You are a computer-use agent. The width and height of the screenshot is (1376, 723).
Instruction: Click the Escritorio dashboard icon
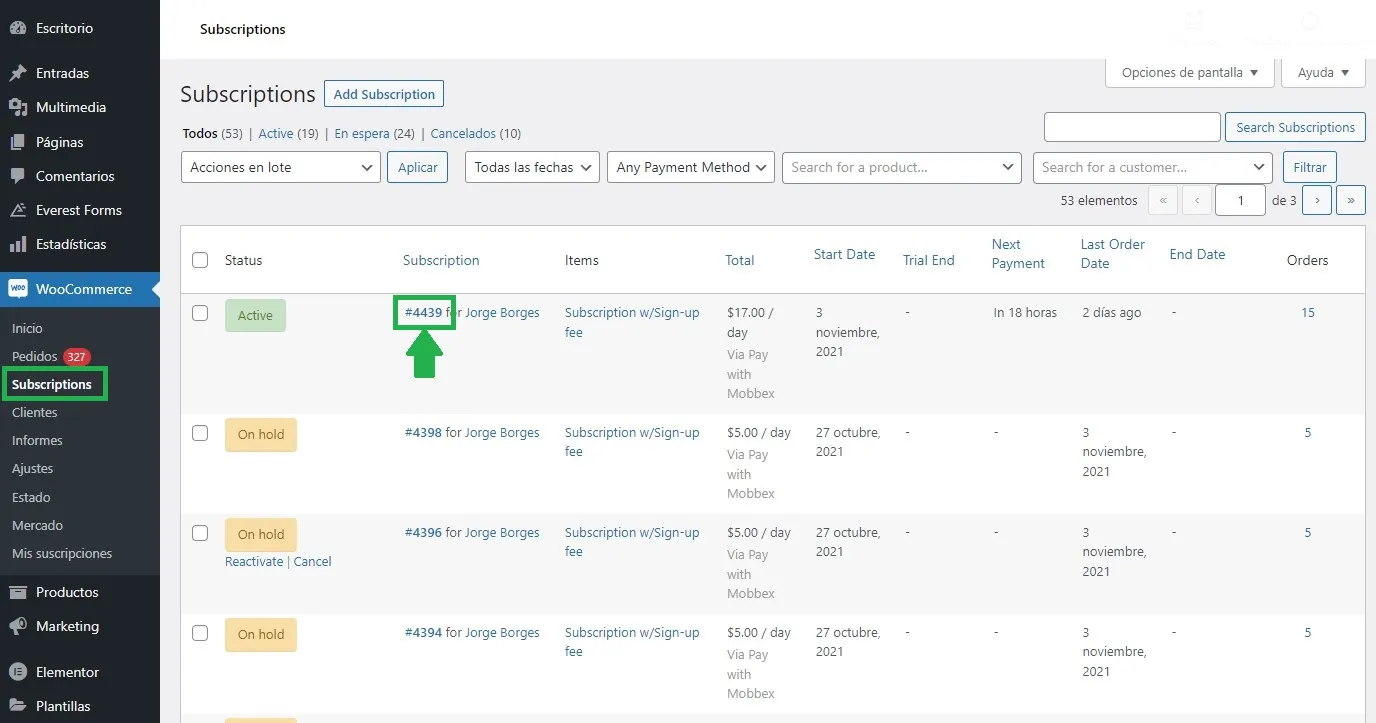tap(17, 28)
